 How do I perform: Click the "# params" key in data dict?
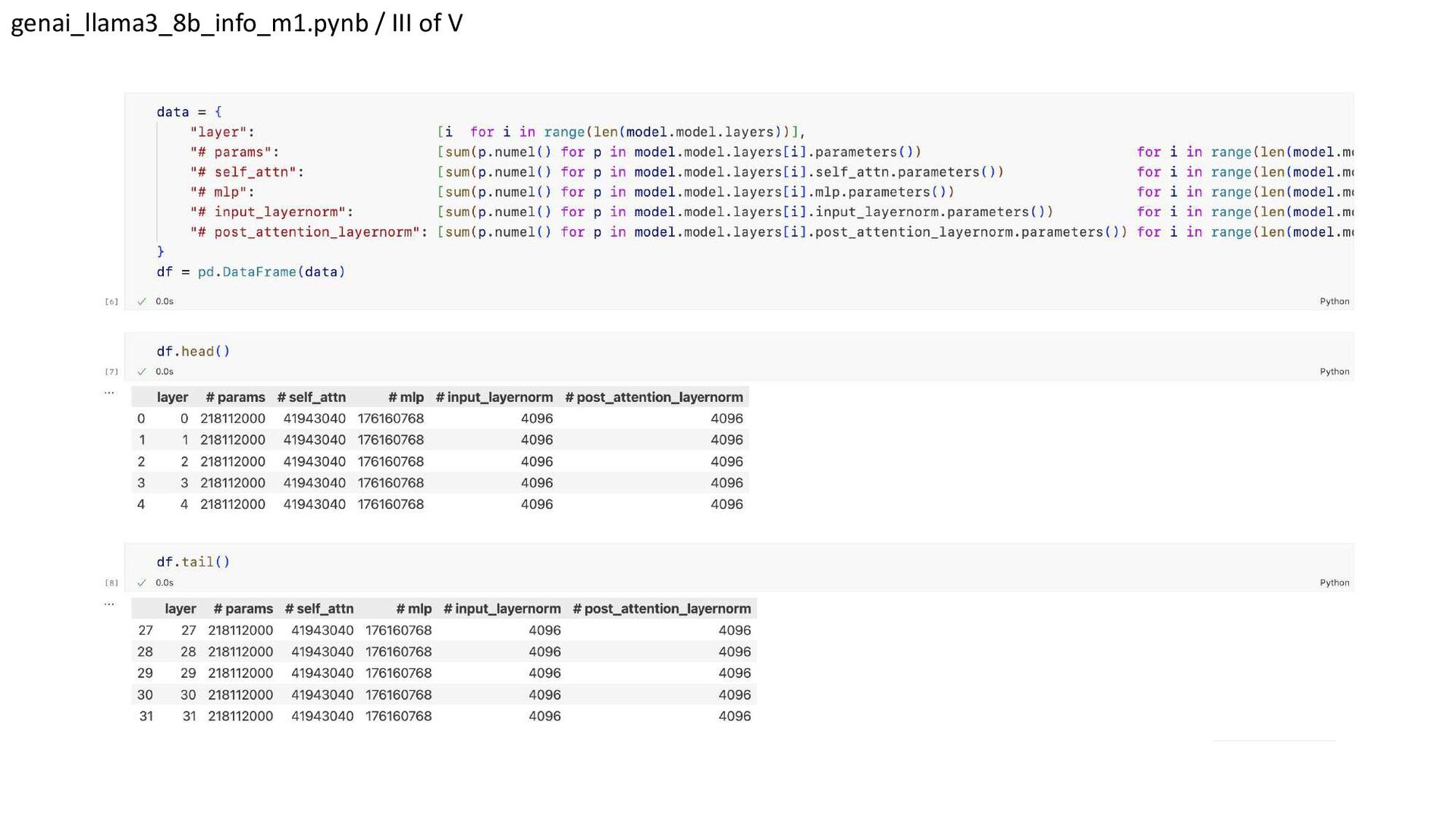click(x=234, y=152)
